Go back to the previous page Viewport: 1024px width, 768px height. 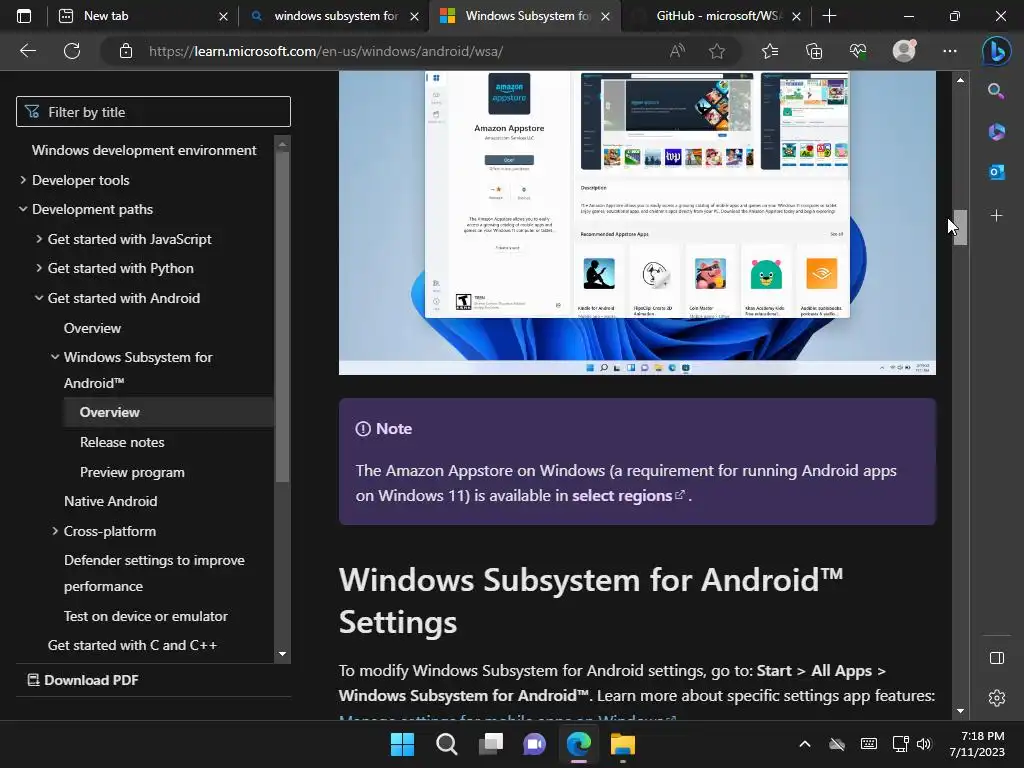pyautogui.click(x=27, y=51)
